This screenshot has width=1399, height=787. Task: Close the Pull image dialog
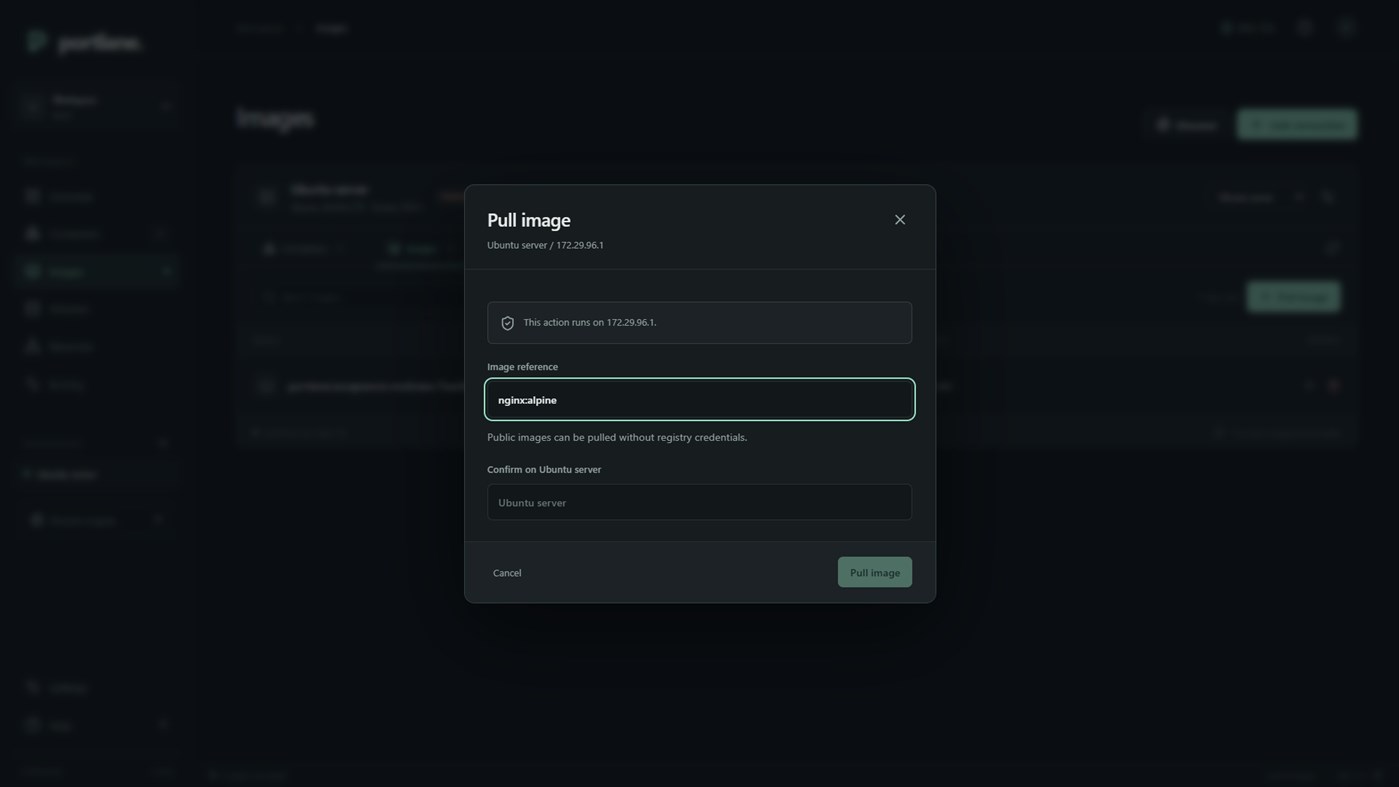(x=900, y=220)
